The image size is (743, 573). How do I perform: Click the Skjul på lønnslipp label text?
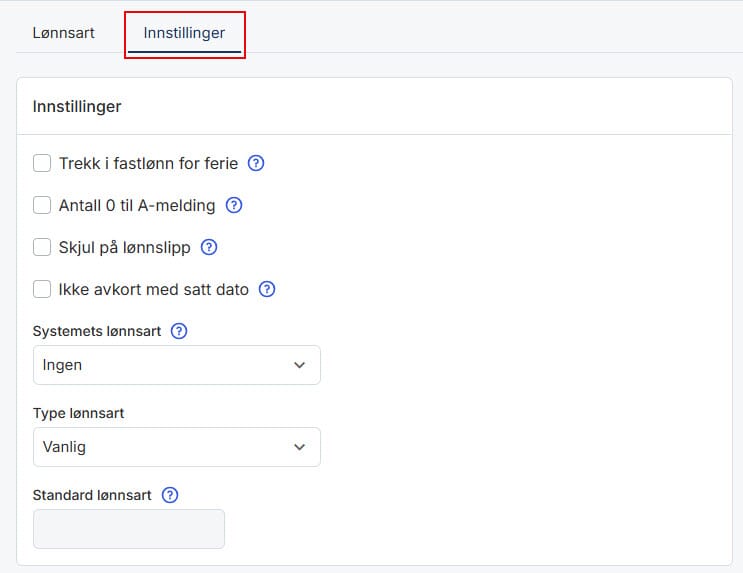coord(124,248)
